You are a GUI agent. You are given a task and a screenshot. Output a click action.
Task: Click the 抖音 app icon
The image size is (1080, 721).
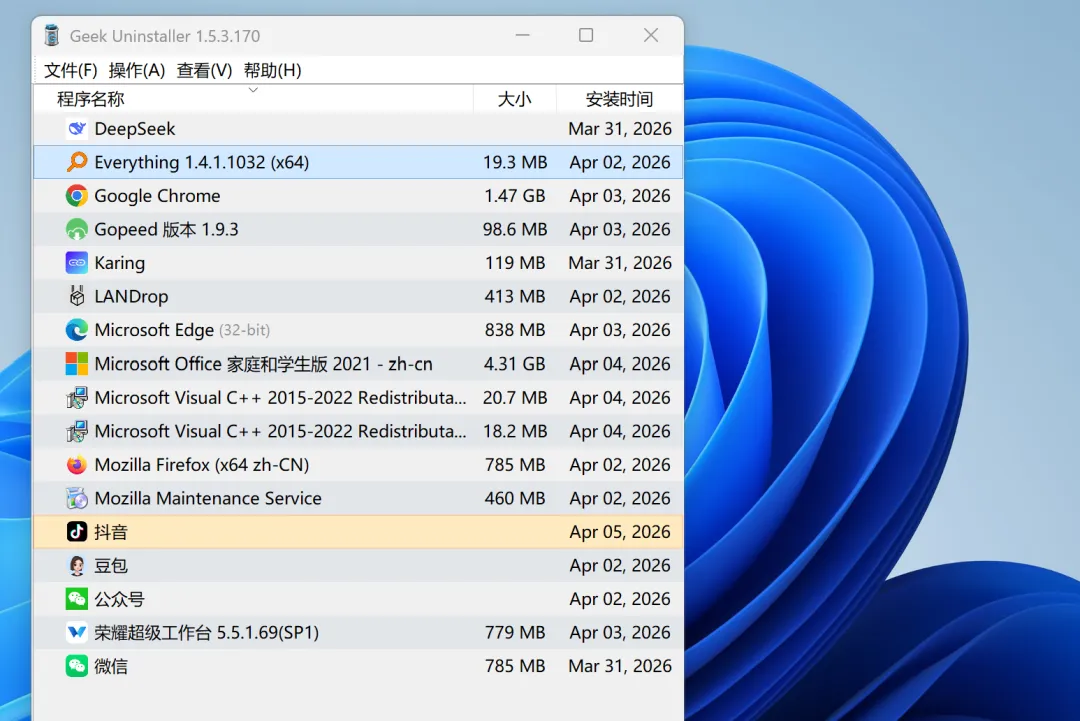pyautogui.click(x=76, y=532)
